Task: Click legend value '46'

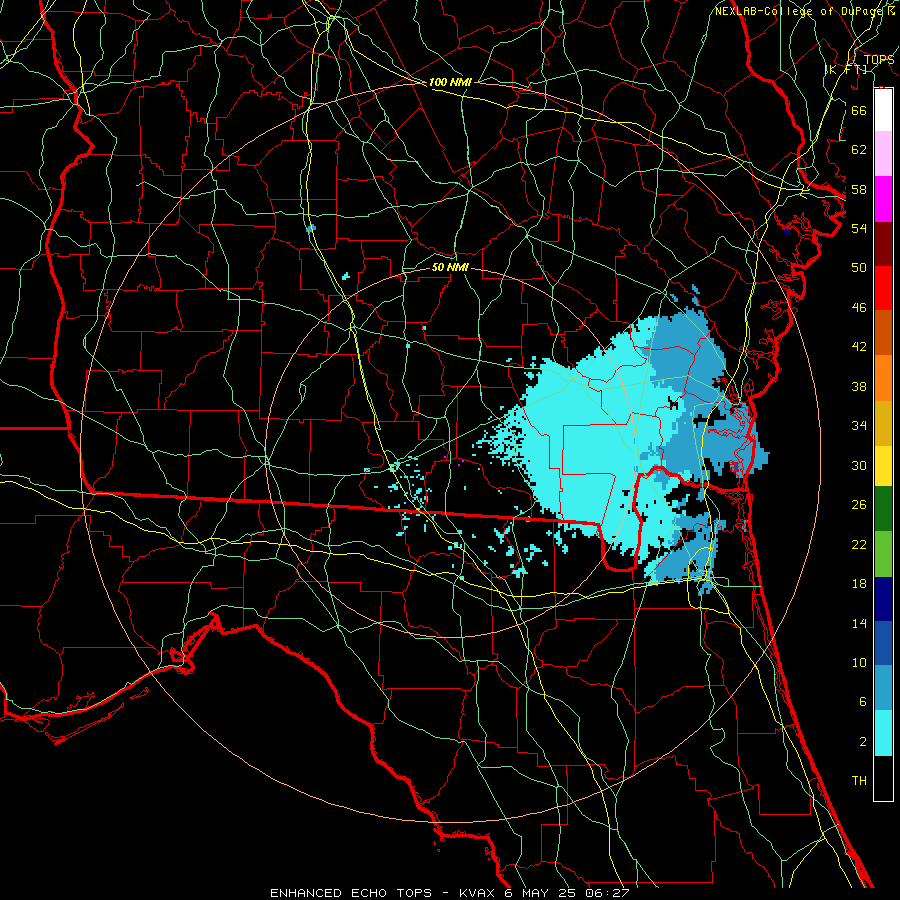Action: [859, 308]
